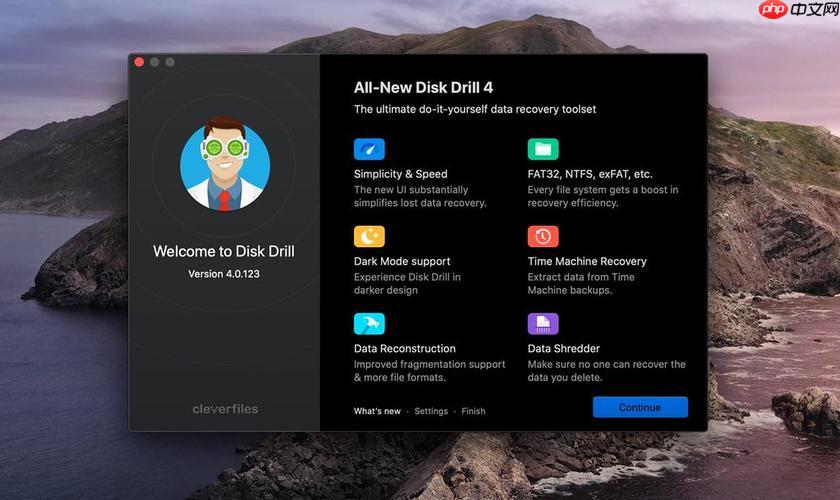Click the Time Machine Recovery clock icon

[x=543, y=237]
